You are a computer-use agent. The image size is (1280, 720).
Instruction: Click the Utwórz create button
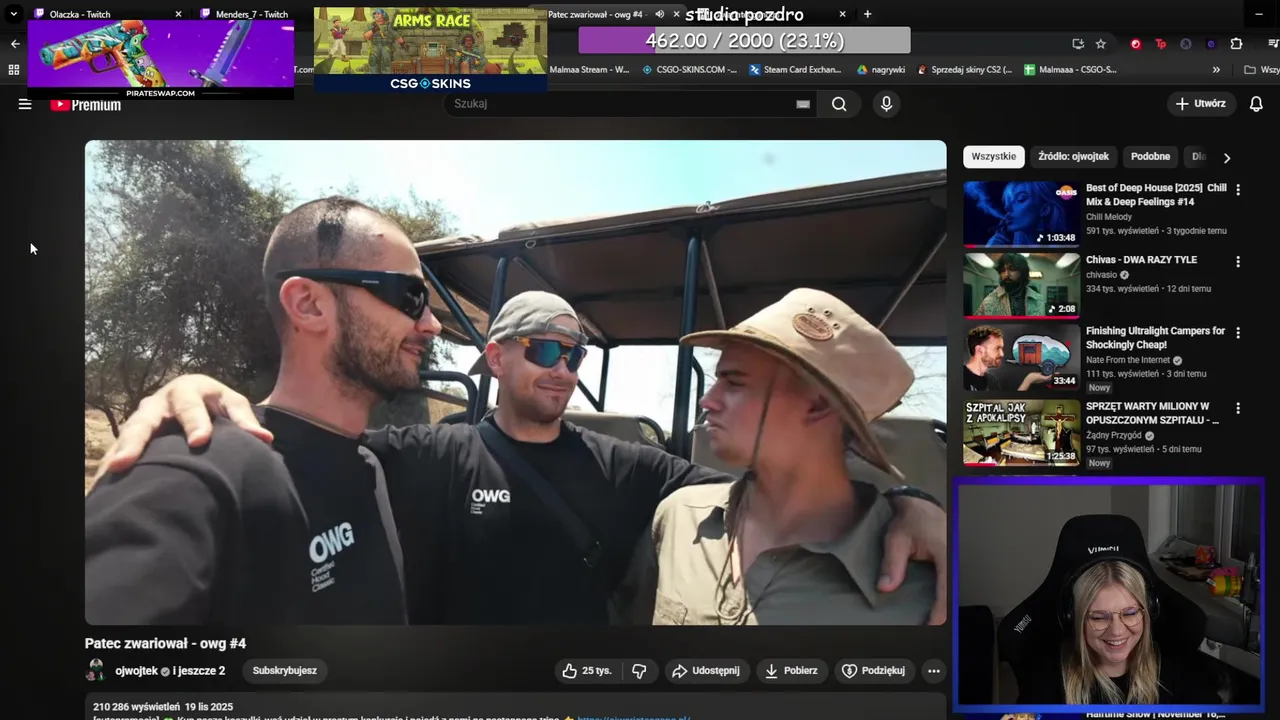coord(1201,104)
